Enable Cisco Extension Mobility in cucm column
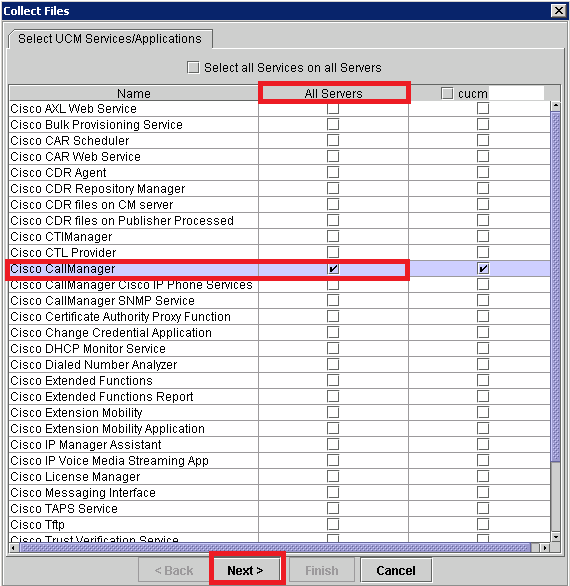 483,413
